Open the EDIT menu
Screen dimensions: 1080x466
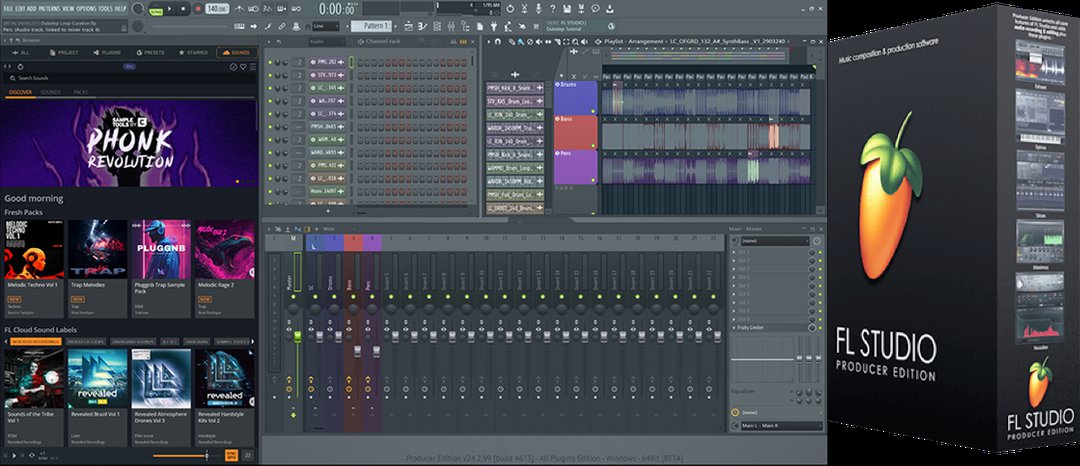(x=20, y=9)
